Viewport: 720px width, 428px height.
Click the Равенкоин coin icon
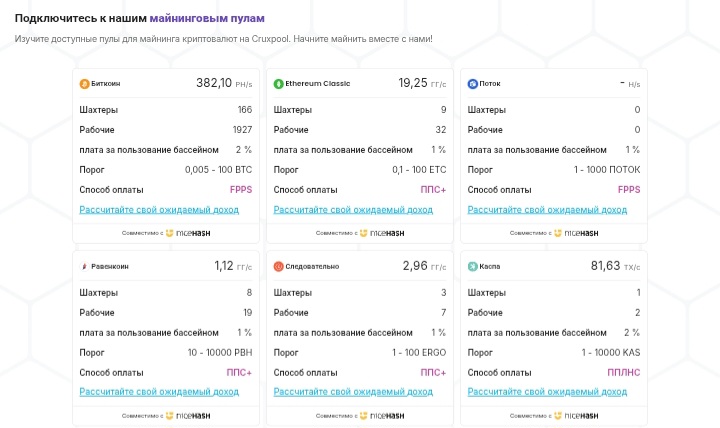pyautogui.click(x=84, y=266)
